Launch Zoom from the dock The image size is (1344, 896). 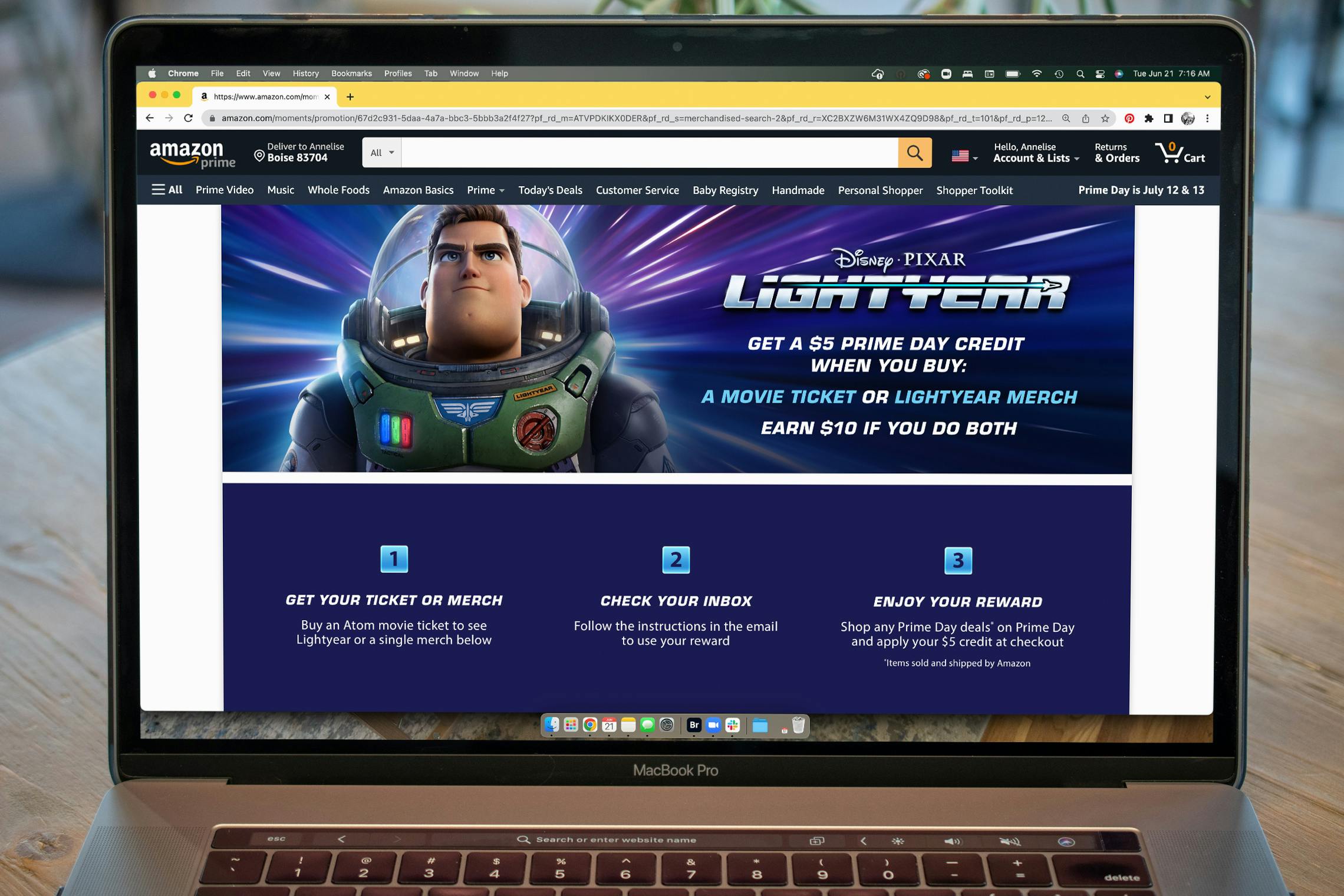713,725
